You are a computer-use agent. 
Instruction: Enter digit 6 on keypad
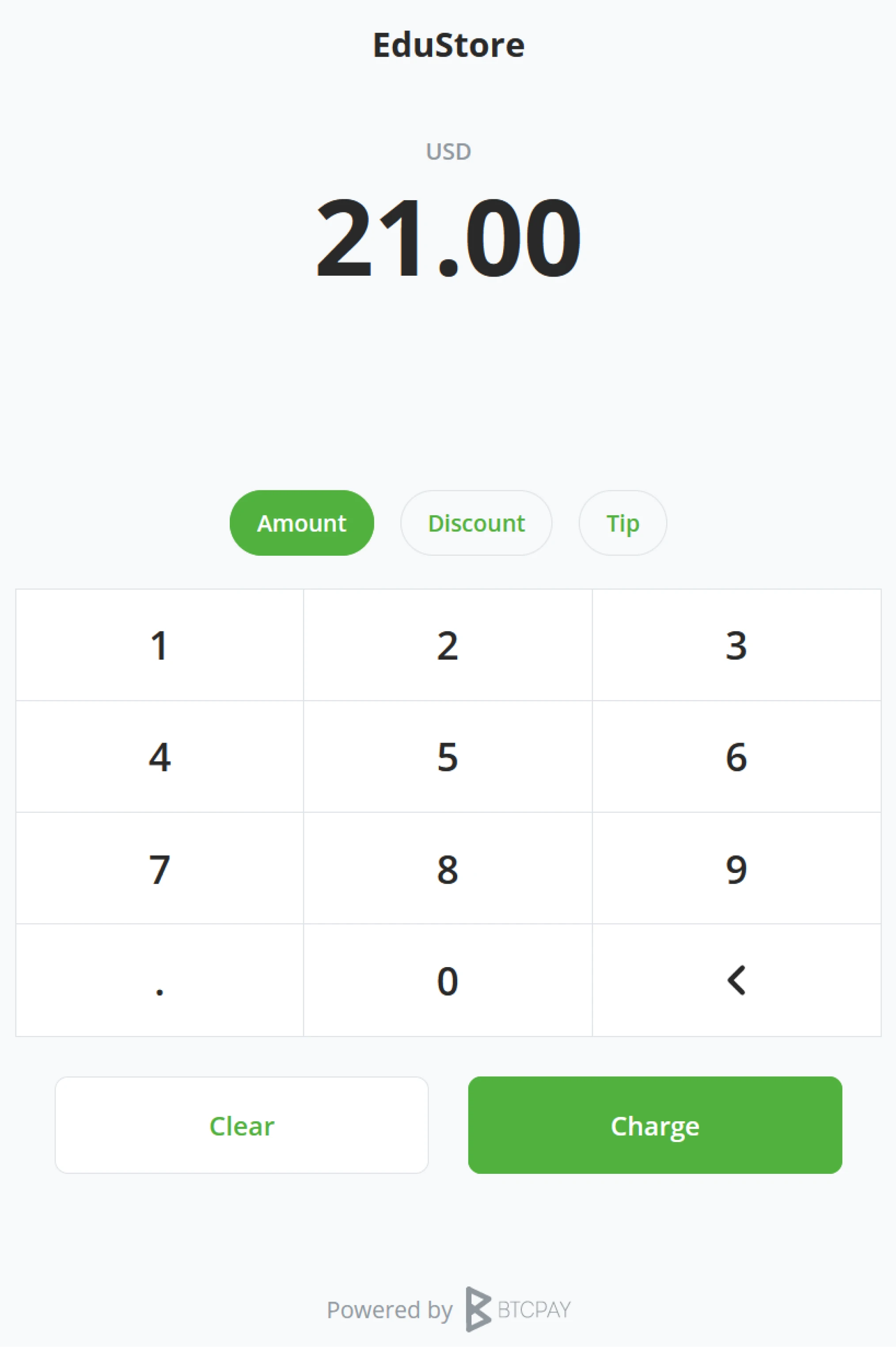(736, 756)
